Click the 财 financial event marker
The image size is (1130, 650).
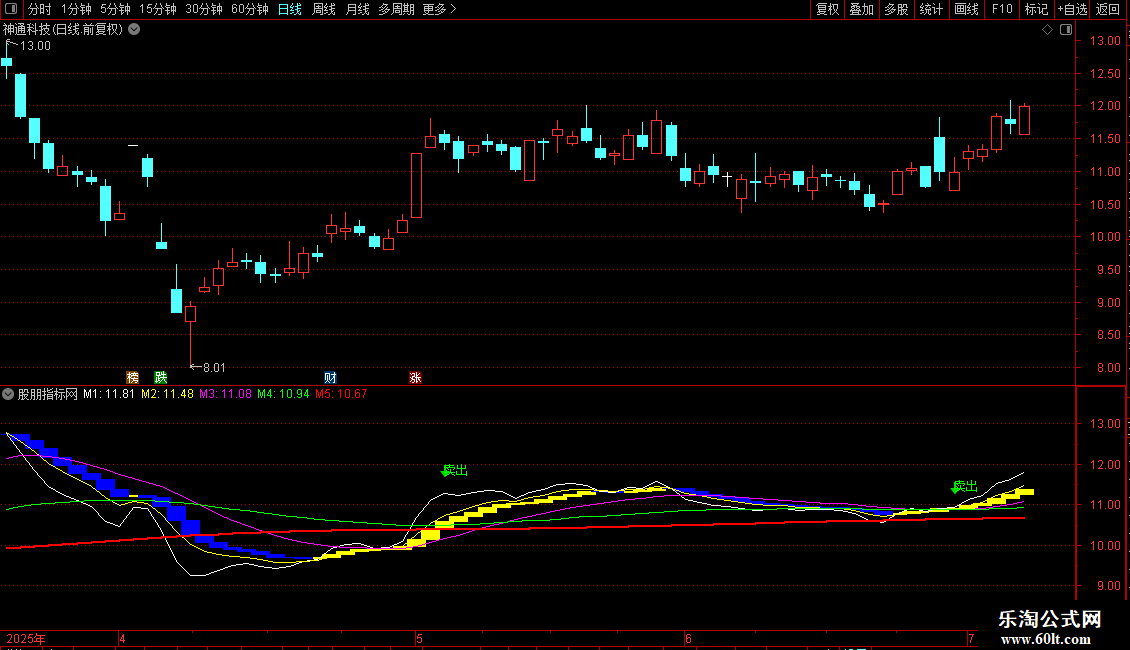pos(330,378)
